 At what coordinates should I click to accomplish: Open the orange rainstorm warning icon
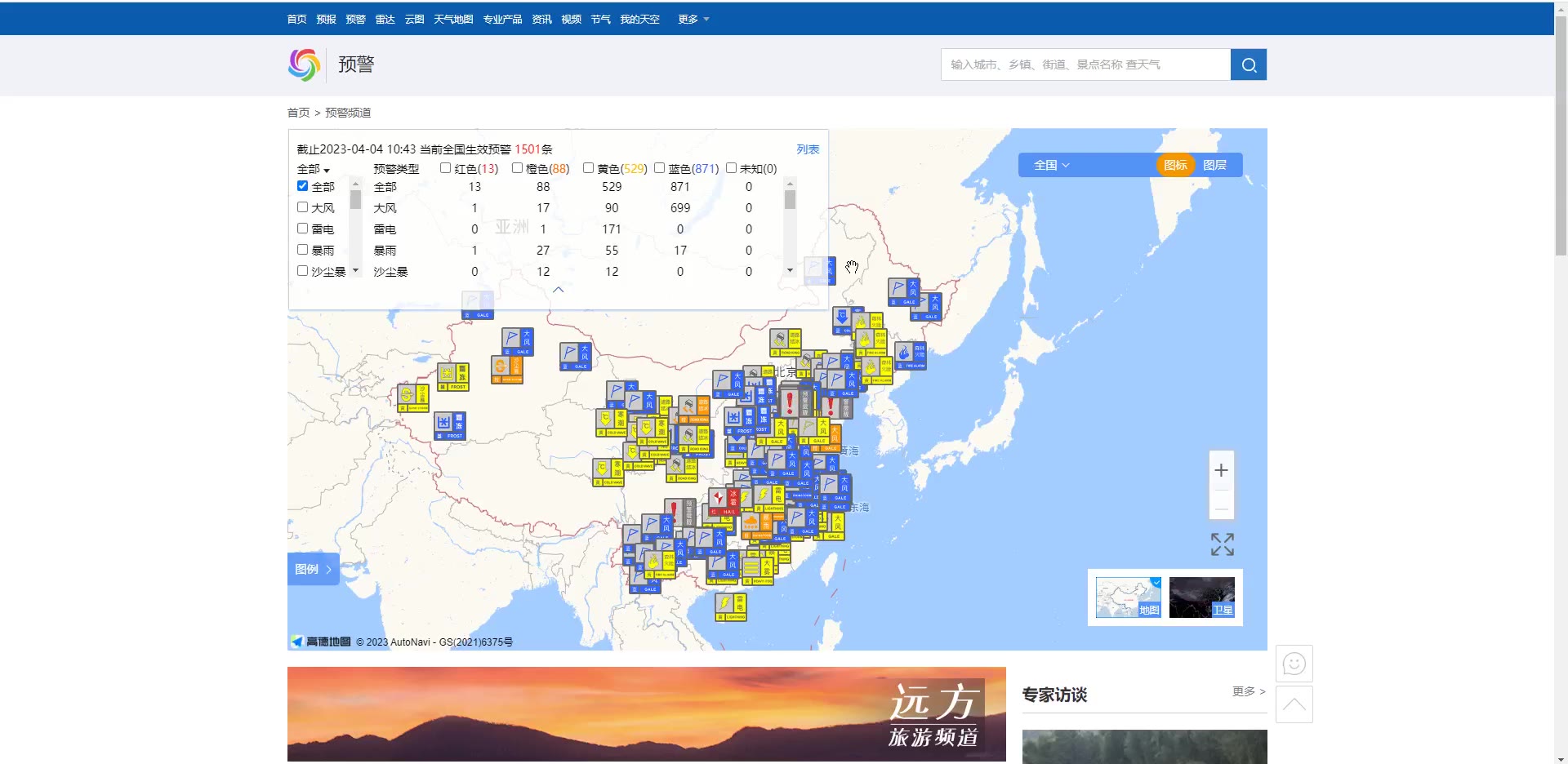point(756,526)
